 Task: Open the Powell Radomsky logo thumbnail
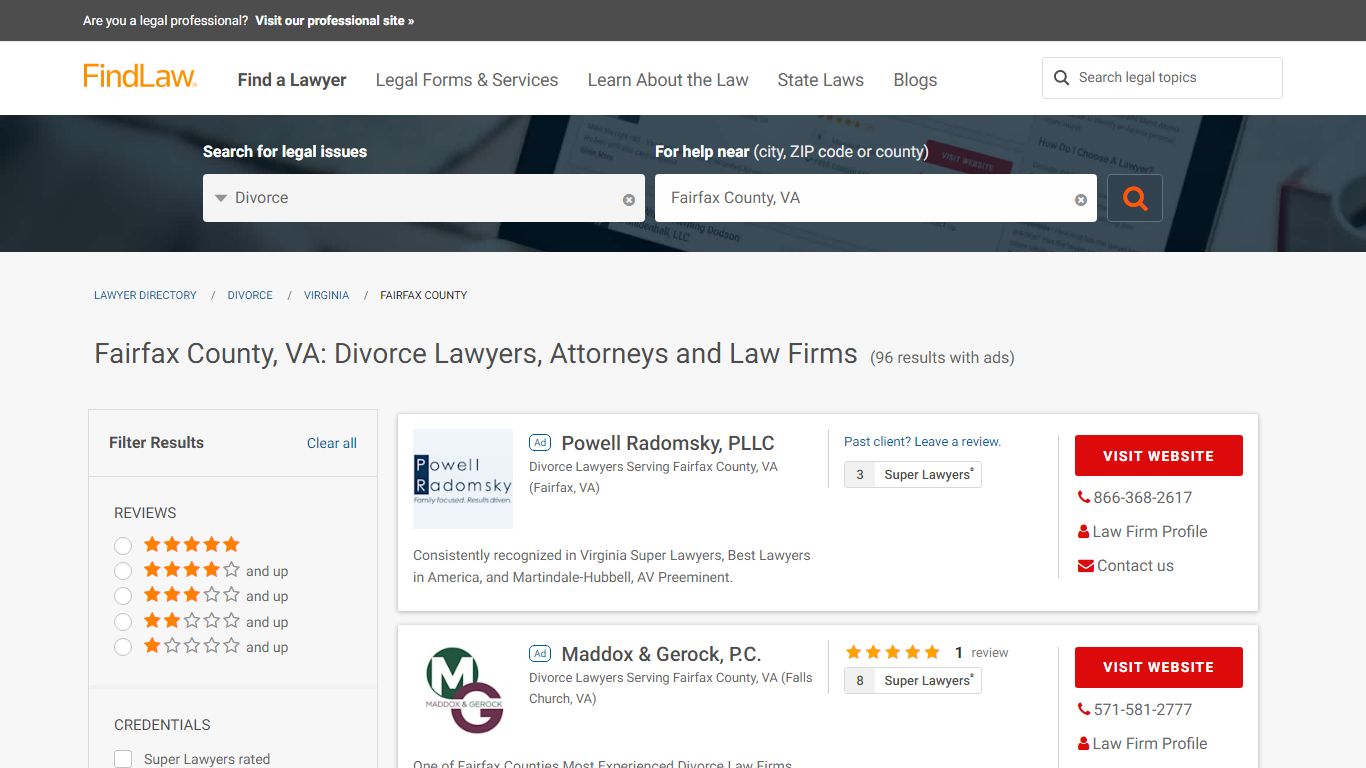click(x=463, y=479)
